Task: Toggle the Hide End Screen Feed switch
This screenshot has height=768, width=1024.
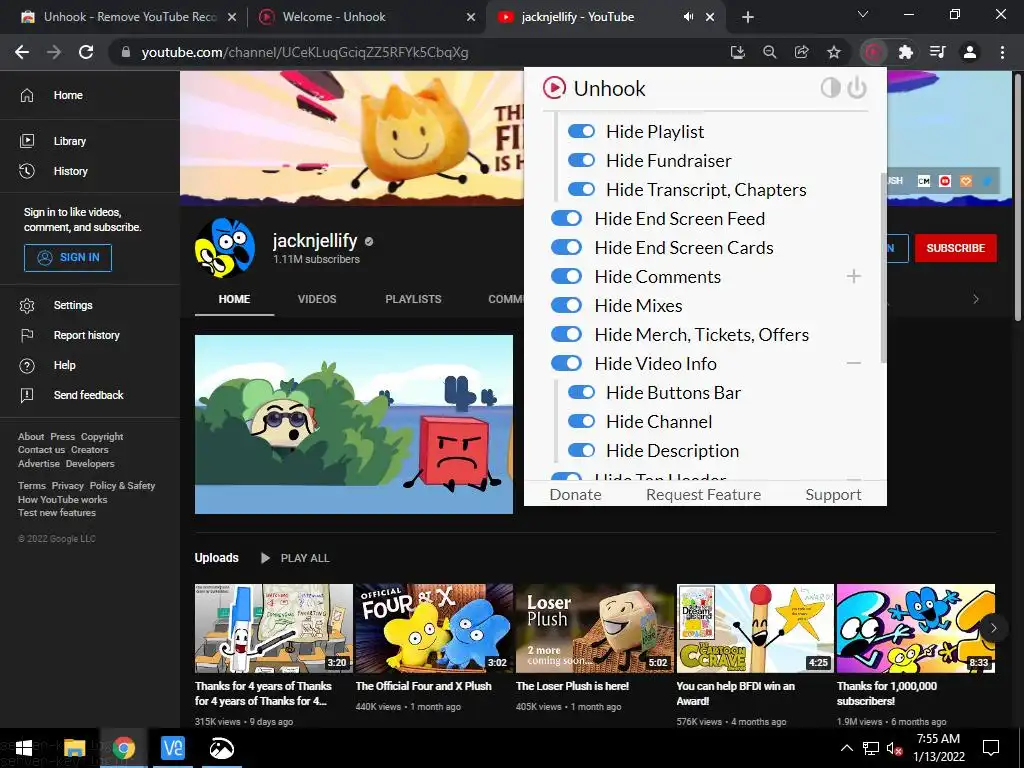Action: [x=566, y=218]
